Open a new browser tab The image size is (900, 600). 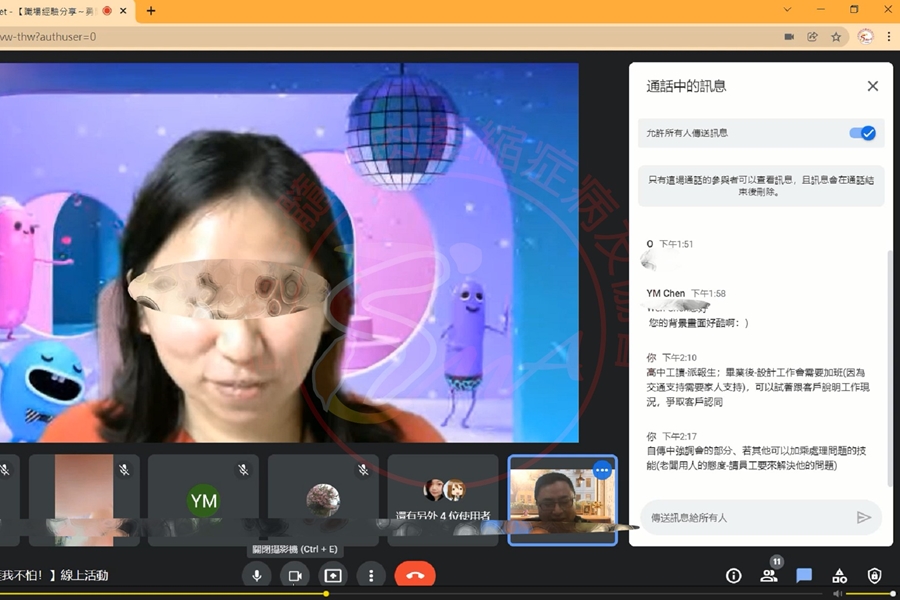point(151,11)
